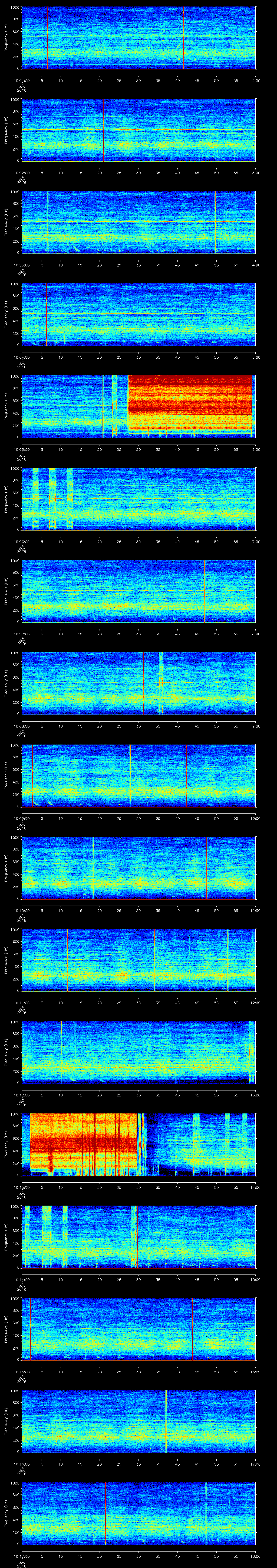Viewport: 277px width, 1568px height.
Task: Click the 10:05:00 start time label
Action: click(21, 449)
